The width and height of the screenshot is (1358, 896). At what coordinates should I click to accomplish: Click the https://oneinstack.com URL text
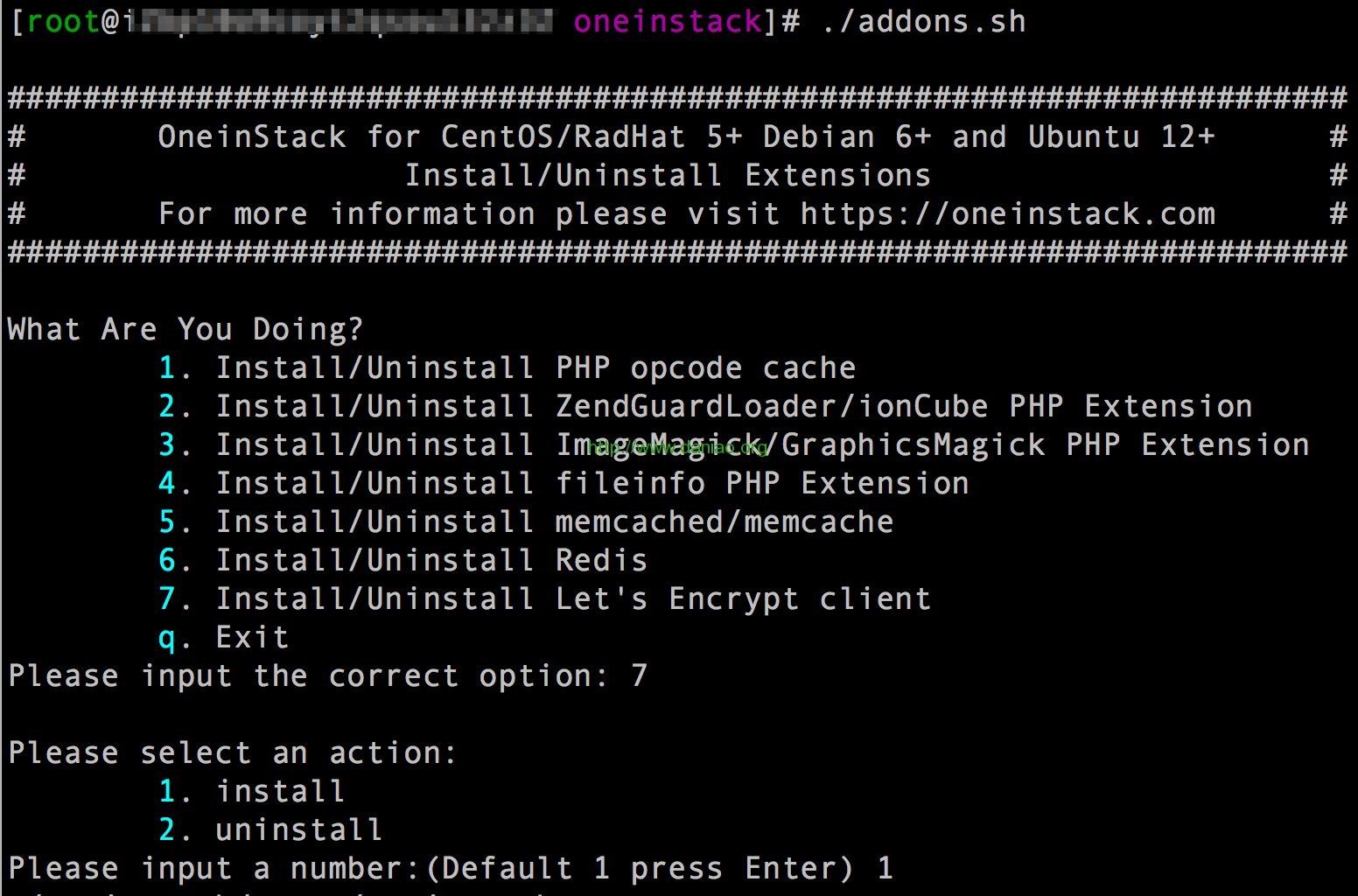click(x=1008, y=214)
